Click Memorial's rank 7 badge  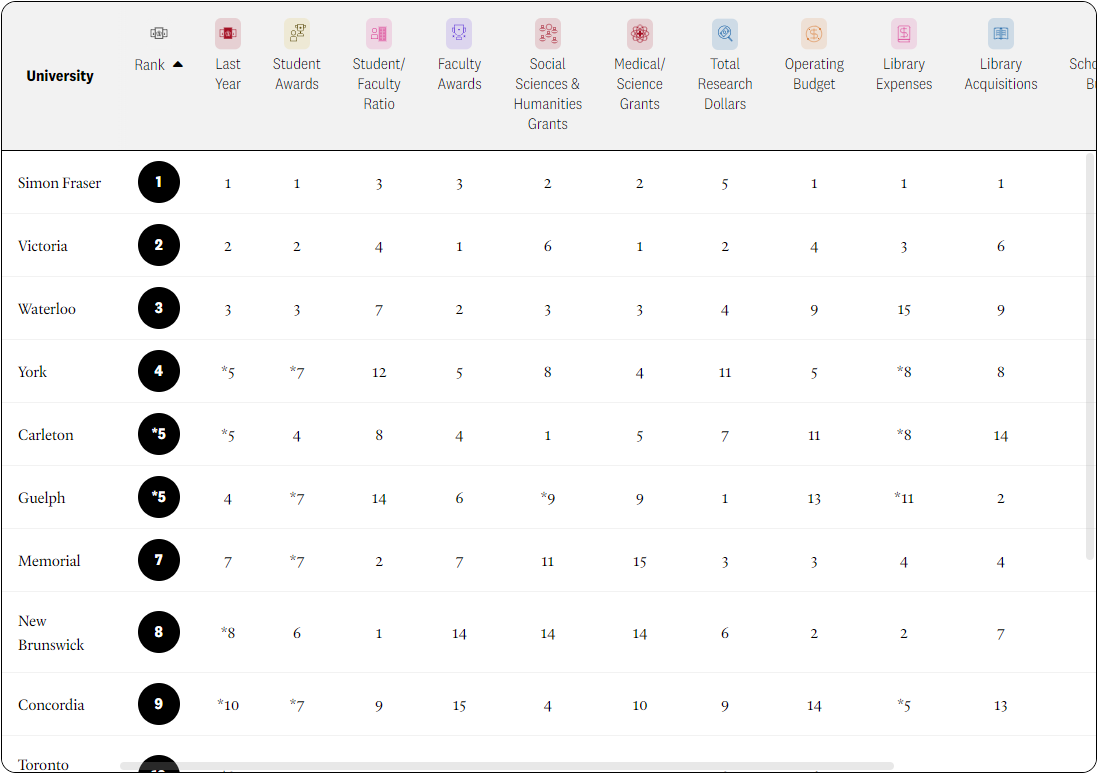(159, 560)
